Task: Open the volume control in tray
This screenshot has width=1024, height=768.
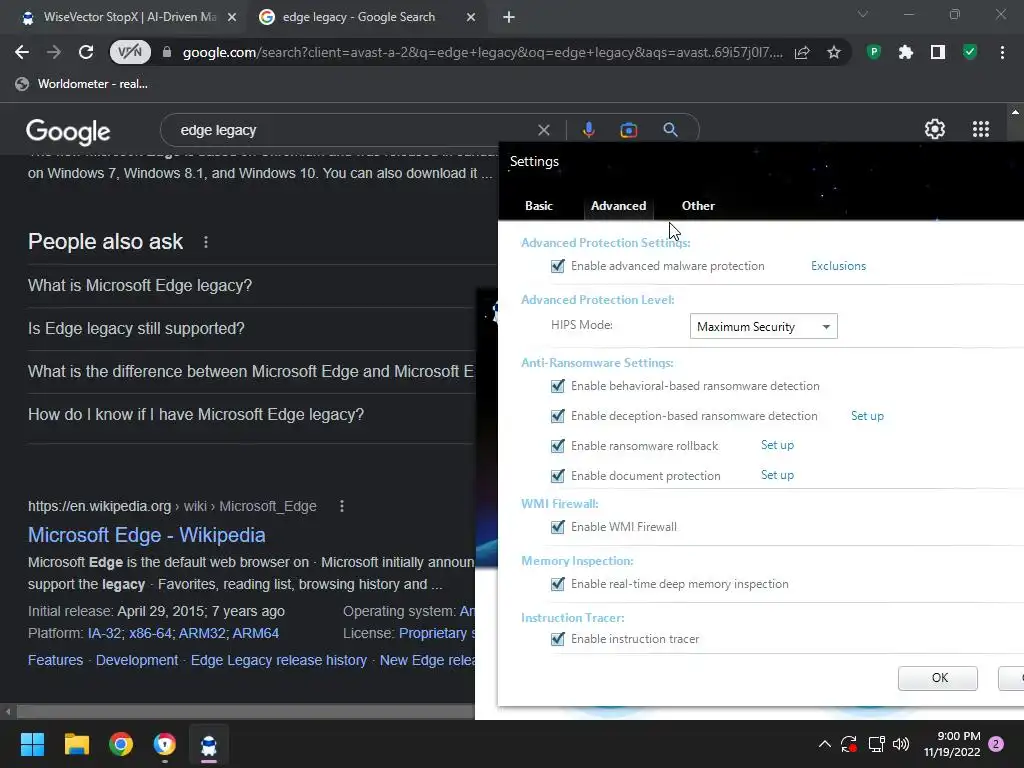Action: point(901,744)
